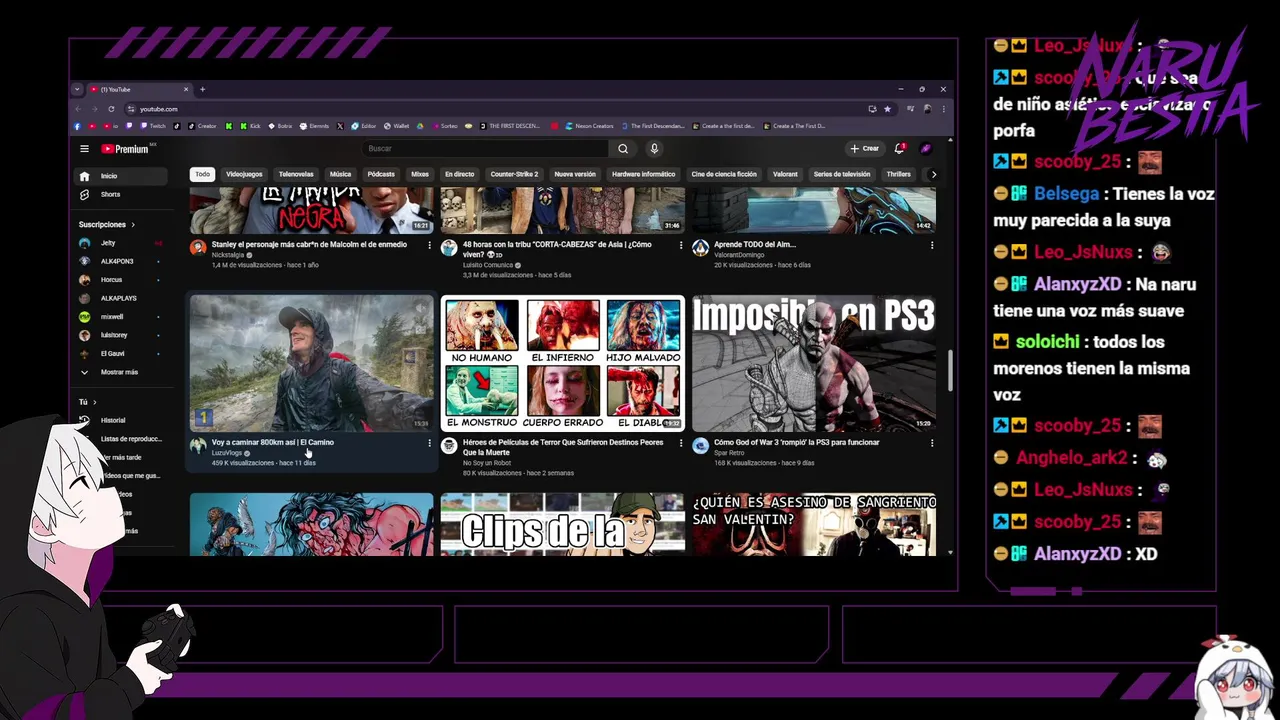1280x720 pixels.
Task: Select the Telenovelas chip
Action: pyautogui.click(x=296, y=174)
